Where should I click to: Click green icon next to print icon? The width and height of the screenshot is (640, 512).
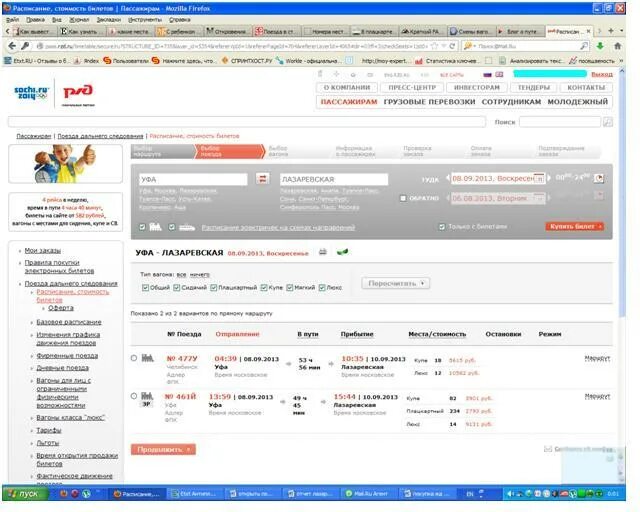click(x=342, y=252)
